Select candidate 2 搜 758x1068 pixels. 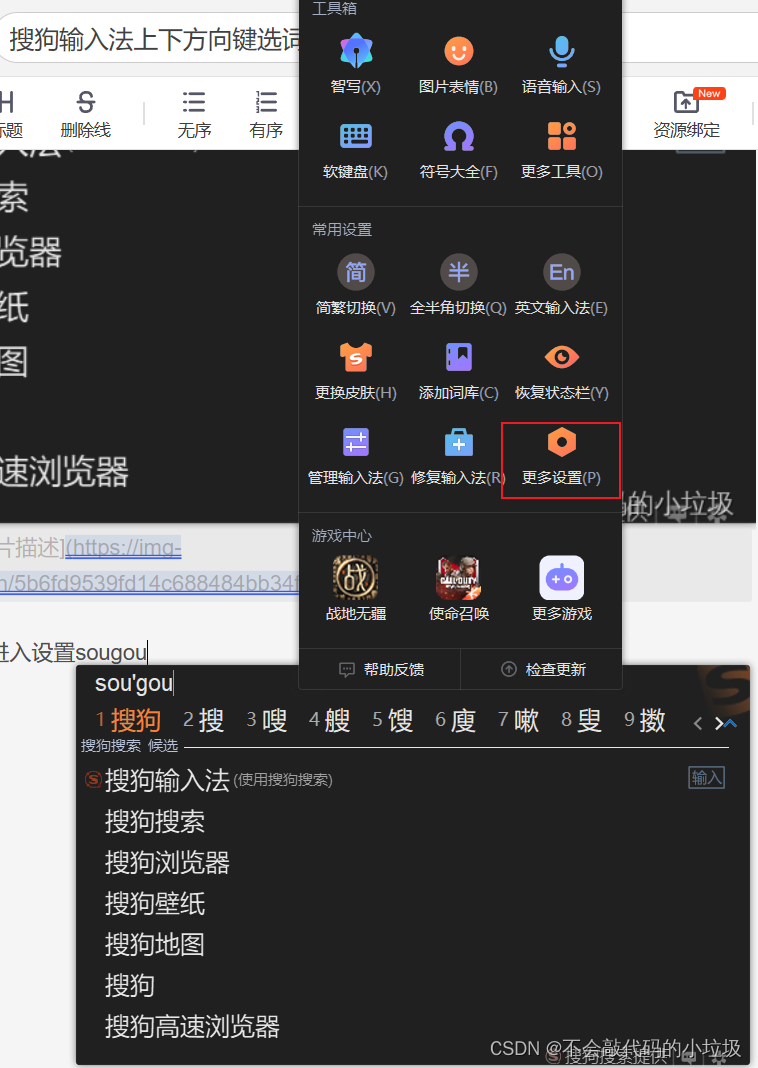pos(203,720)
